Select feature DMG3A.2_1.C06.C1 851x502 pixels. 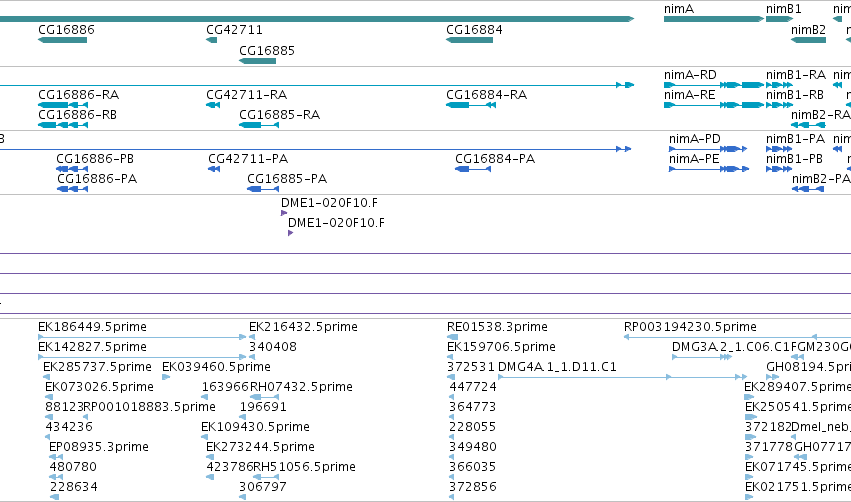[731, 347]
